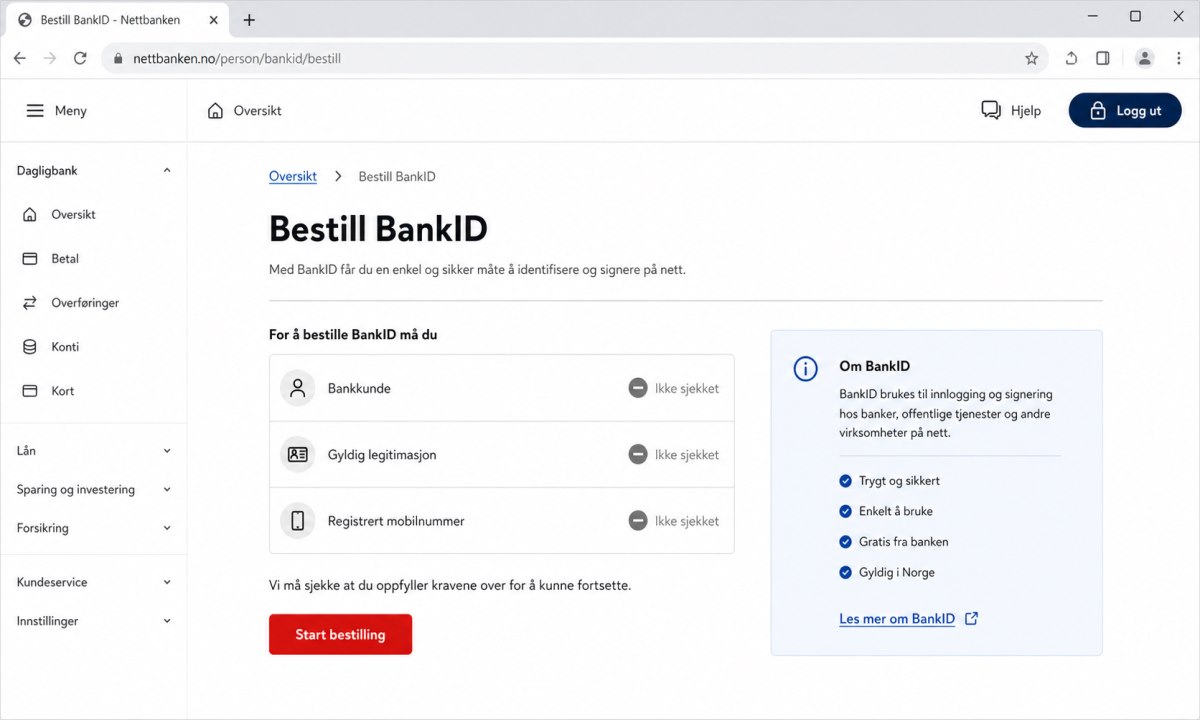Go back with the browser back arrow
This screenshot has height=720, width=1200.
coord(20,59)
